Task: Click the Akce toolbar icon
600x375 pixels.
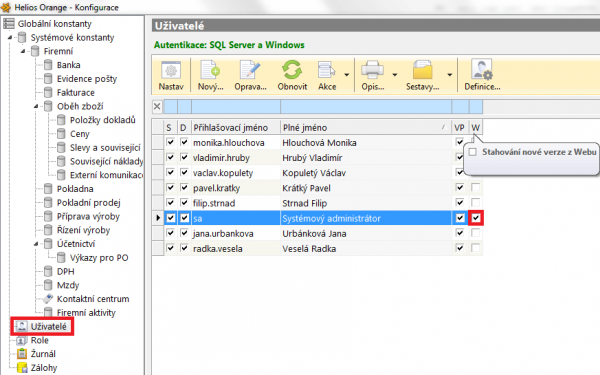Action: [326, 71]
